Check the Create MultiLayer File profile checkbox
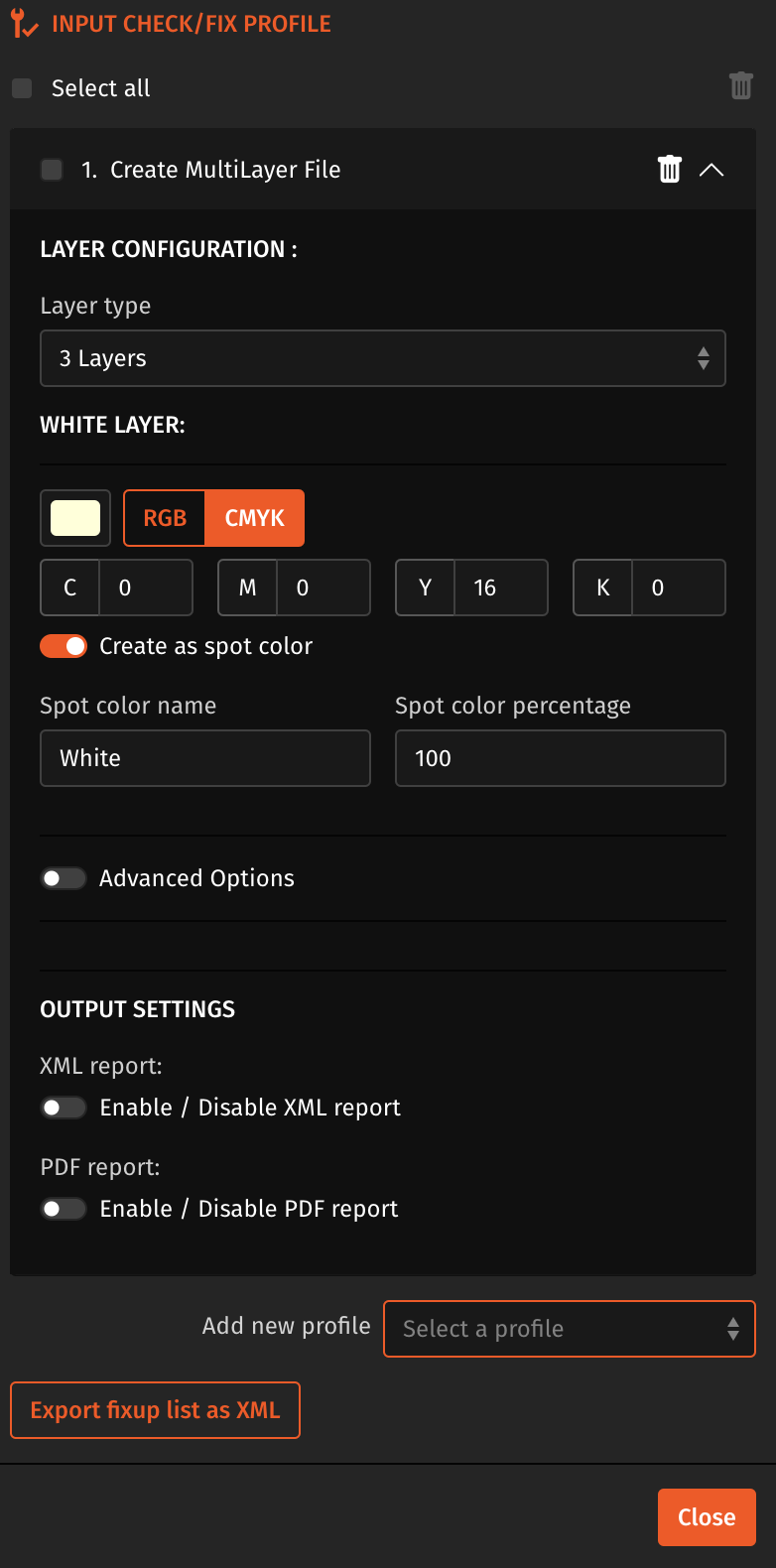Screen dimensions: 776x1568 point(51,169)
